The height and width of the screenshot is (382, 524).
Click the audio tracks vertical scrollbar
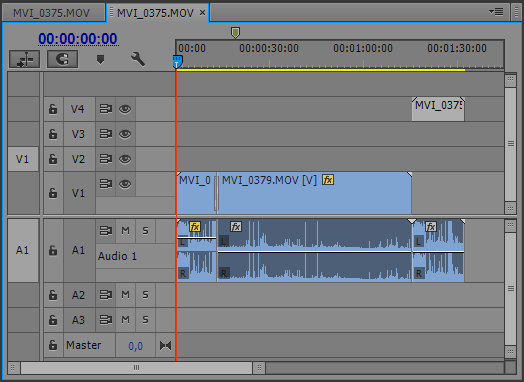(510, 288)
